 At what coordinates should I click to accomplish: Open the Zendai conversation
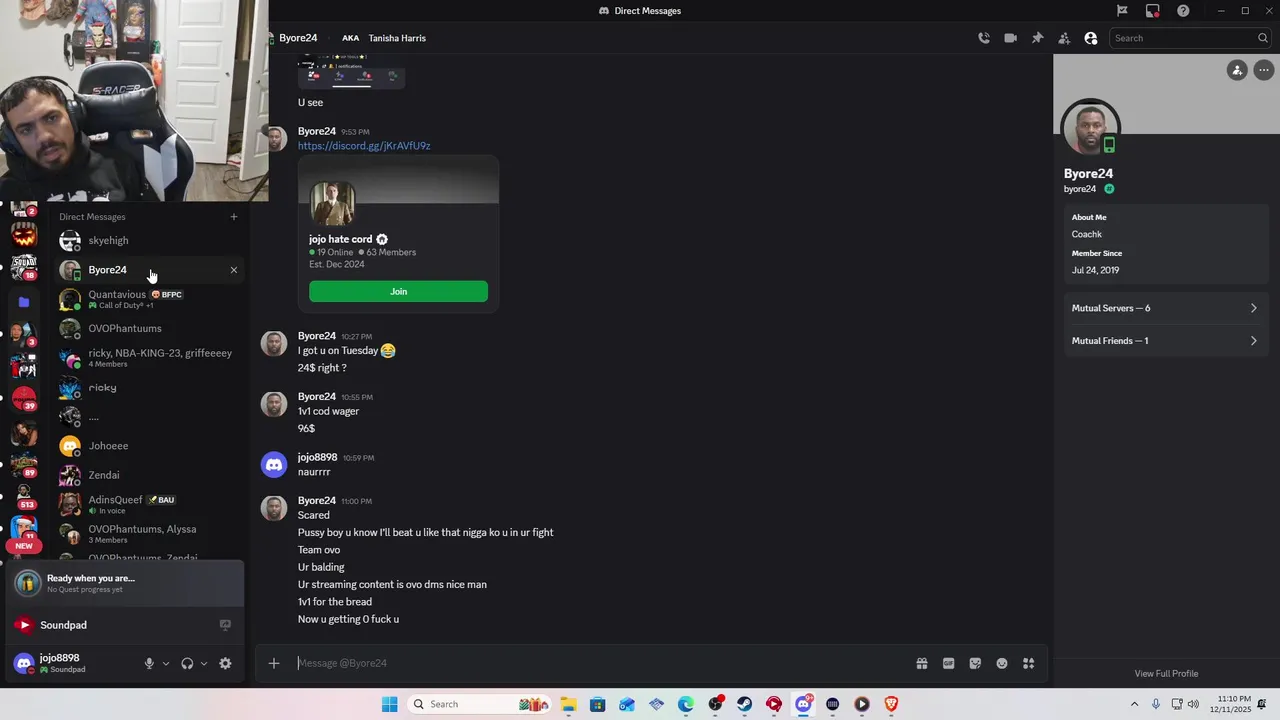(147, 475)
